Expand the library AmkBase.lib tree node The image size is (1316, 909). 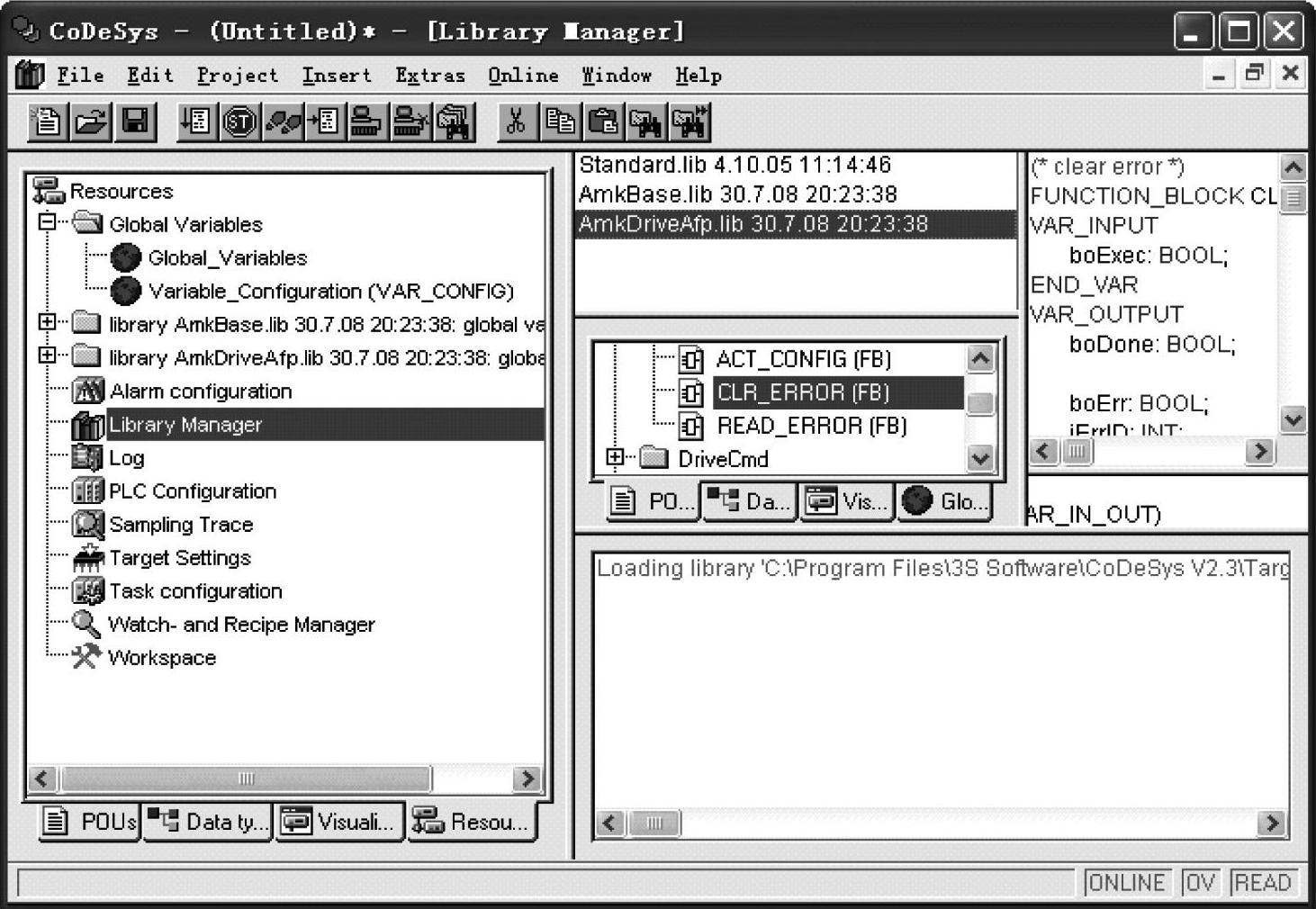(x=48, y=322)
